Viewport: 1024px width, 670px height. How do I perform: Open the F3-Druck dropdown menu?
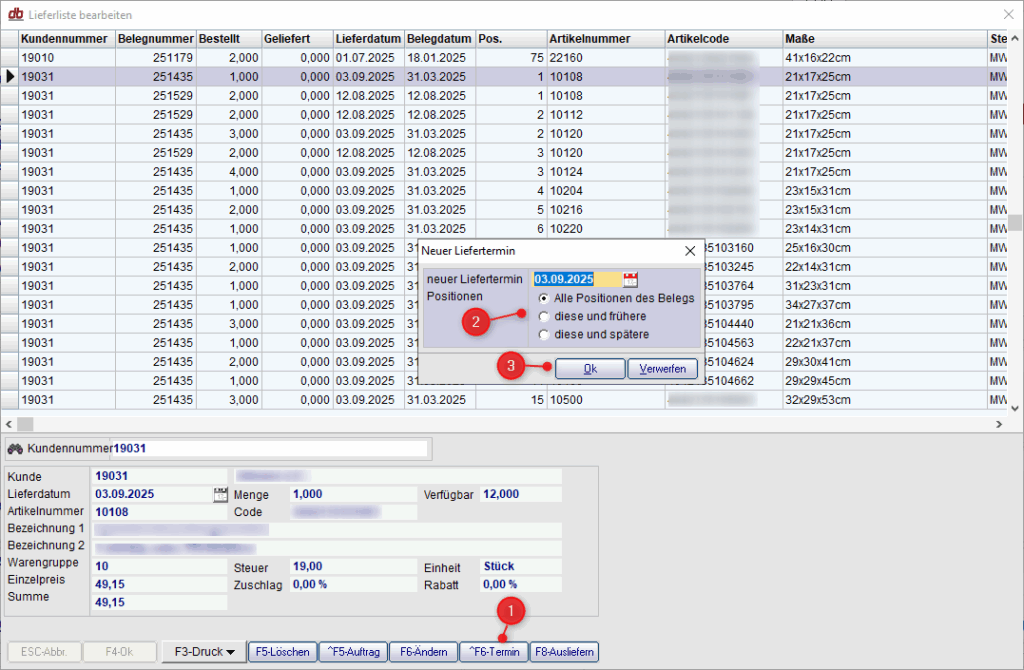[x=204, y=652]
